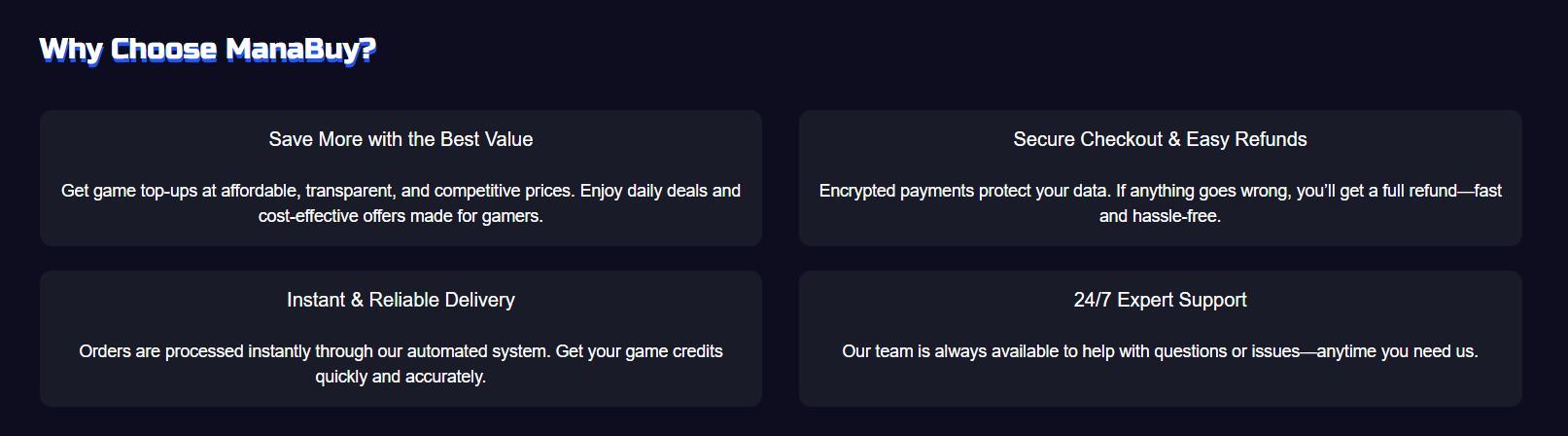Open the Expert Support feature card
The height and width of the screenshot is (436, 1568).
pyautogui.click(x=1160, y=339)
